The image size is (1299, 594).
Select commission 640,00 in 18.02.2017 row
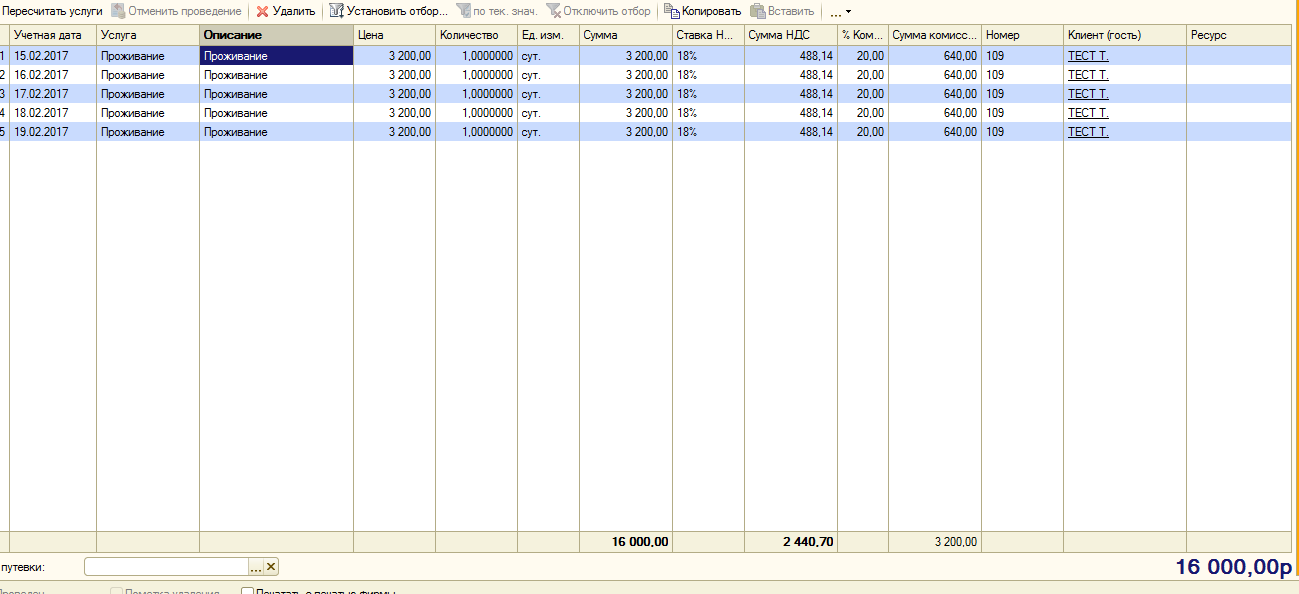[934, 113]
